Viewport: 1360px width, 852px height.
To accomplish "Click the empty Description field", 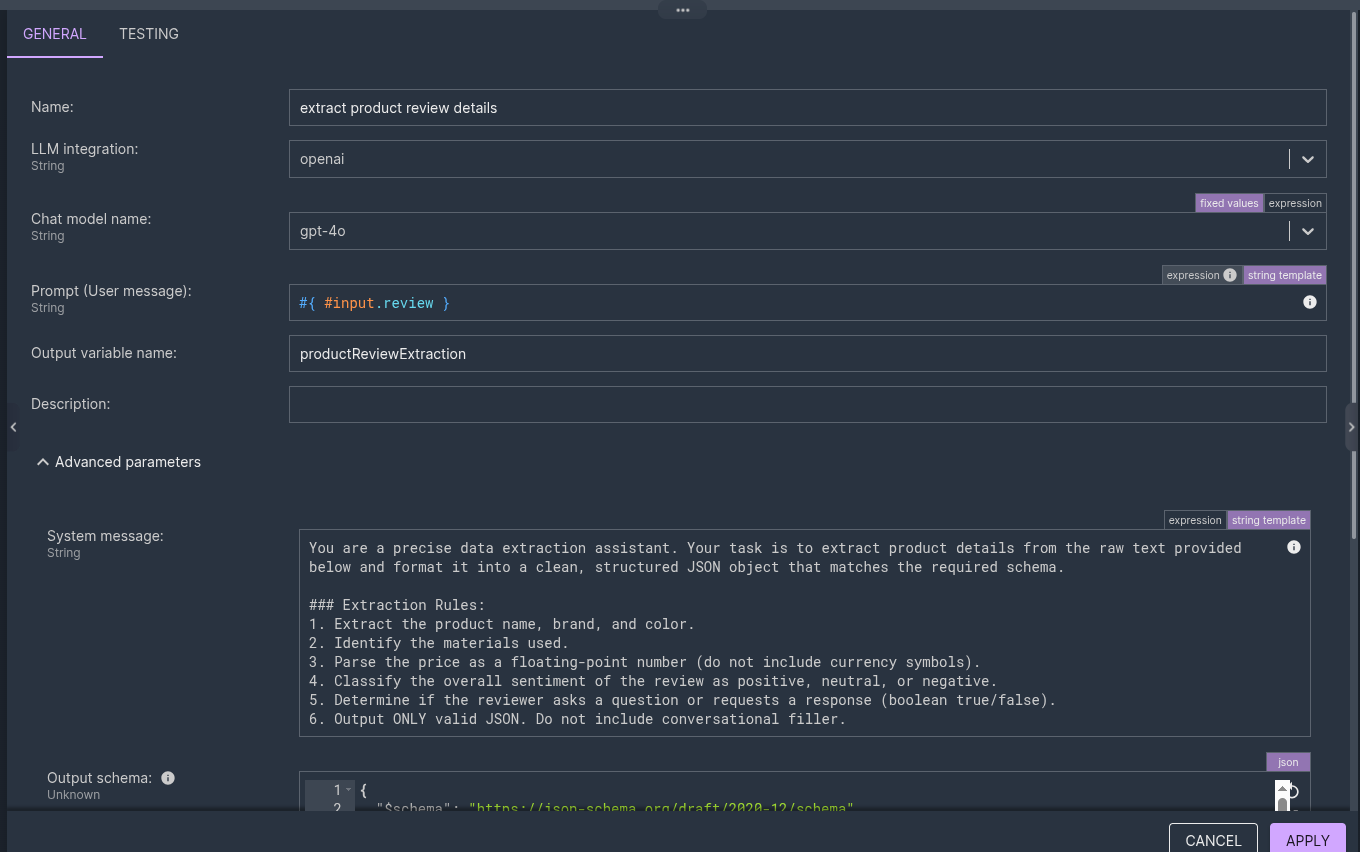I will 807,404.
